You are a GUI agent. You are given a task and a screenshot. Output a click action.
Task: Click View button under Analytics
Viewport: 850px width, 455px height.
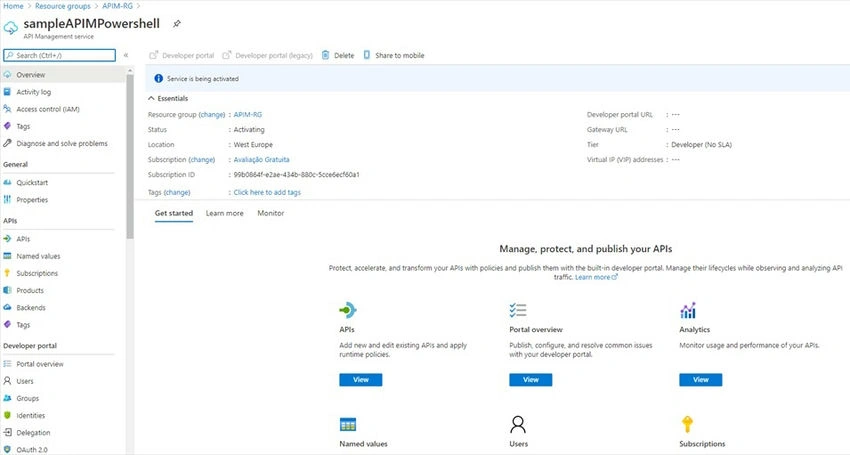coord(700,380)
